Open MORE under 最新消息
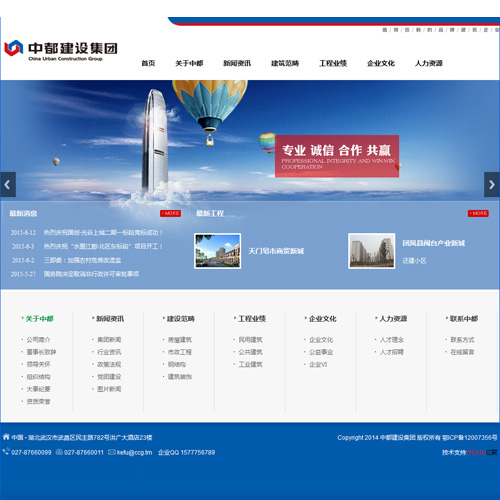 [170, 213]
